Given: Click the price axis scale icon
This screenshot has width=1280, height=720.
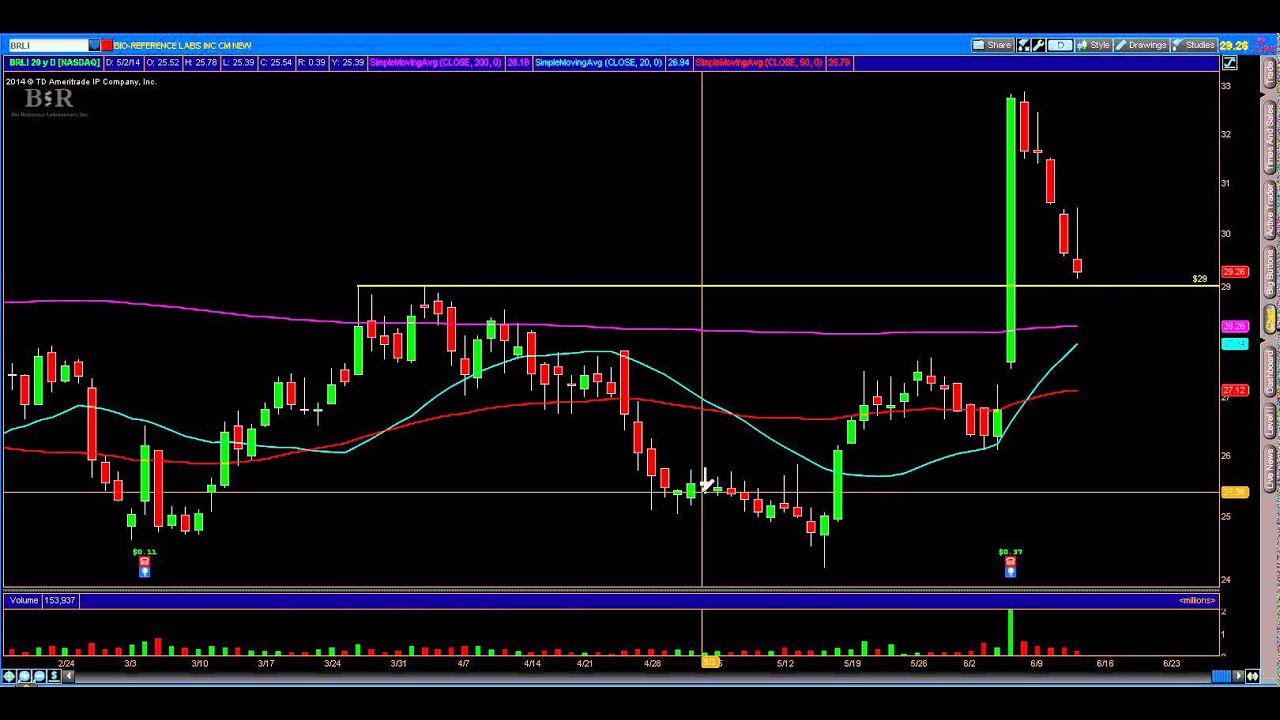Looking at the screenshot, I should (x=1229, y=63).
